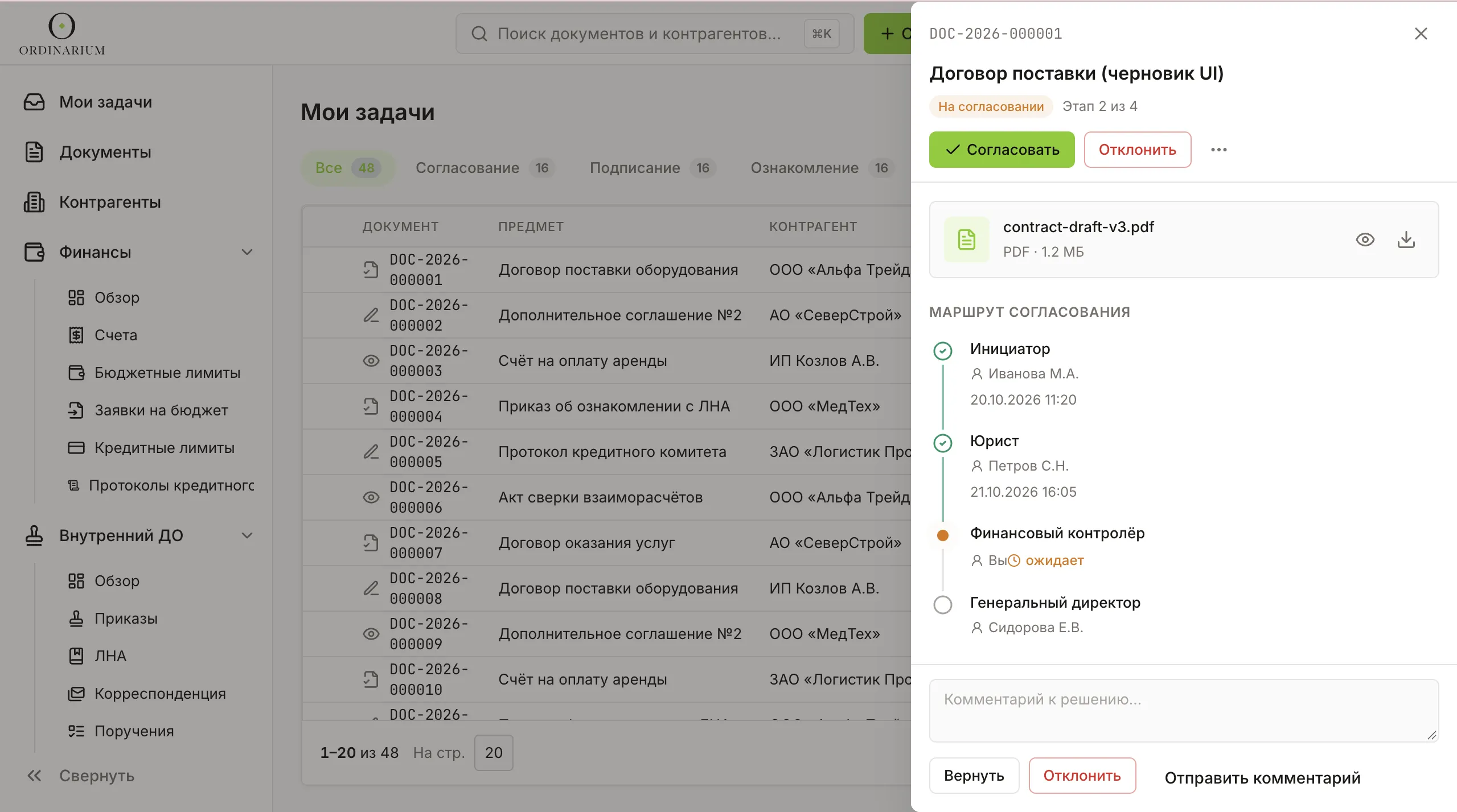This screenshot has width=1457, height=812.
Task: Collapse the Внутренний ДО section chevron
Action: (x=247, y=535)
